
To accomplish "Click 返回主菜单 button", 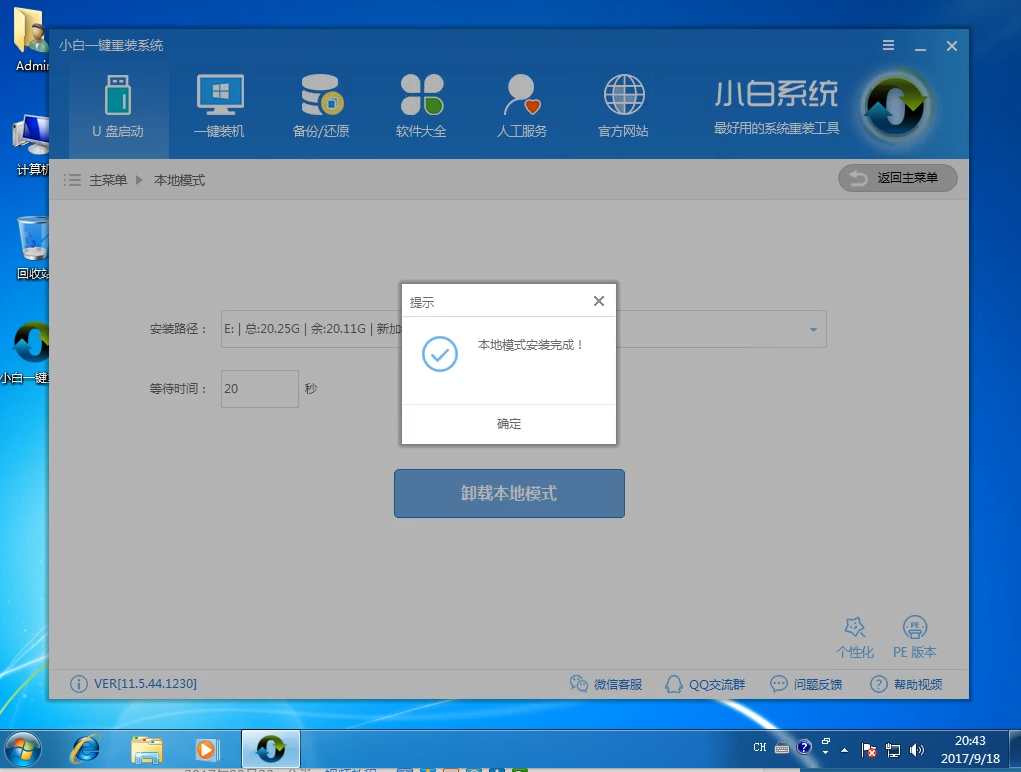I will 897,178.
